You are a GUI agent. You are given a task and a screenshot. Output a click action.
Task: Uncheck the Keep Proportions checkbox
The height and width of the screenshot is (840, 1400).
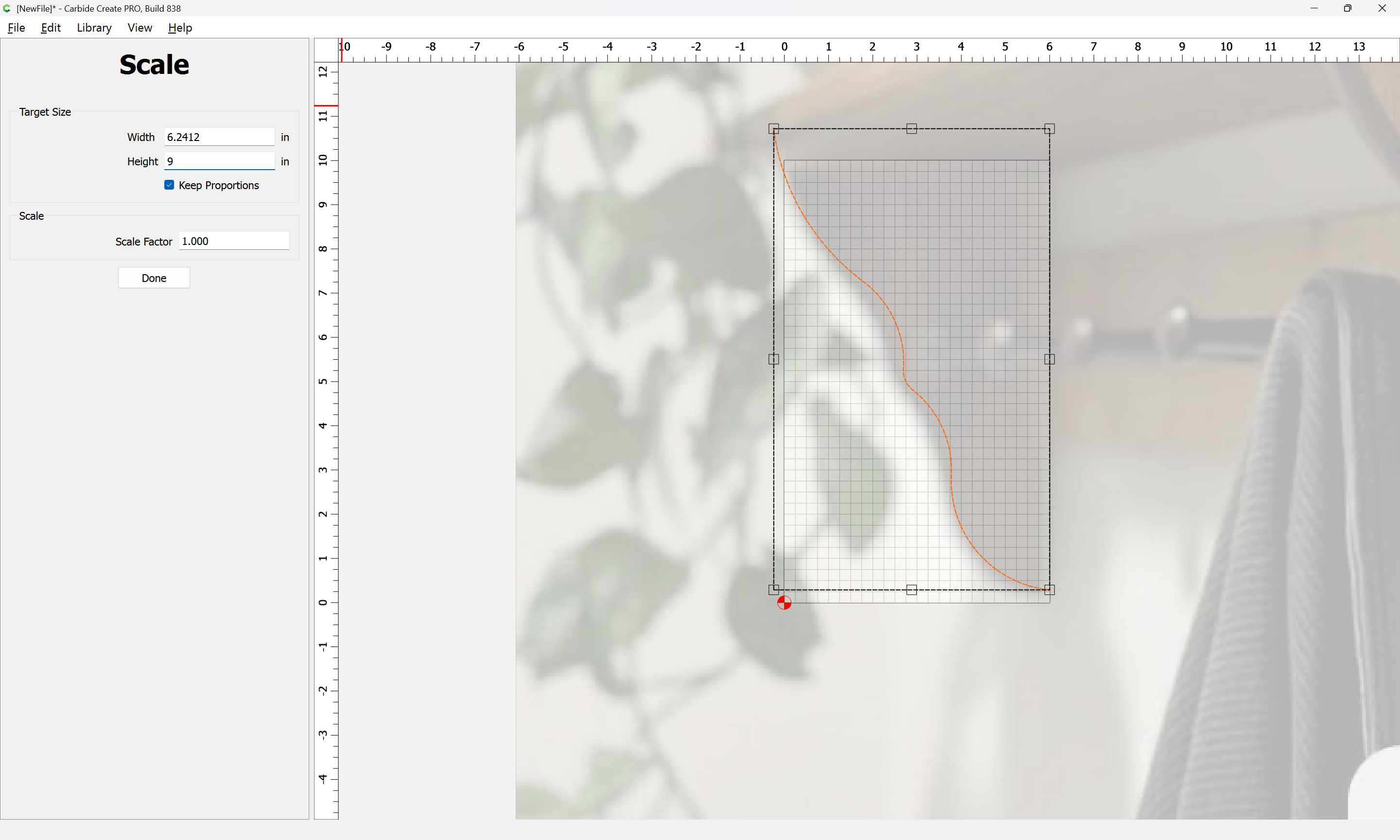tap(169, 185)
